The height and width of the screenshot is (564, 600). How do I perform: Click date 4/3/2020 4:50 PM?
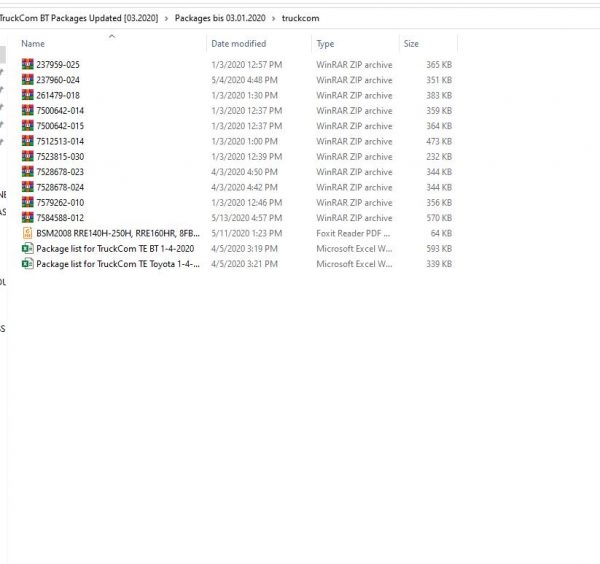(x=245, y=172)
